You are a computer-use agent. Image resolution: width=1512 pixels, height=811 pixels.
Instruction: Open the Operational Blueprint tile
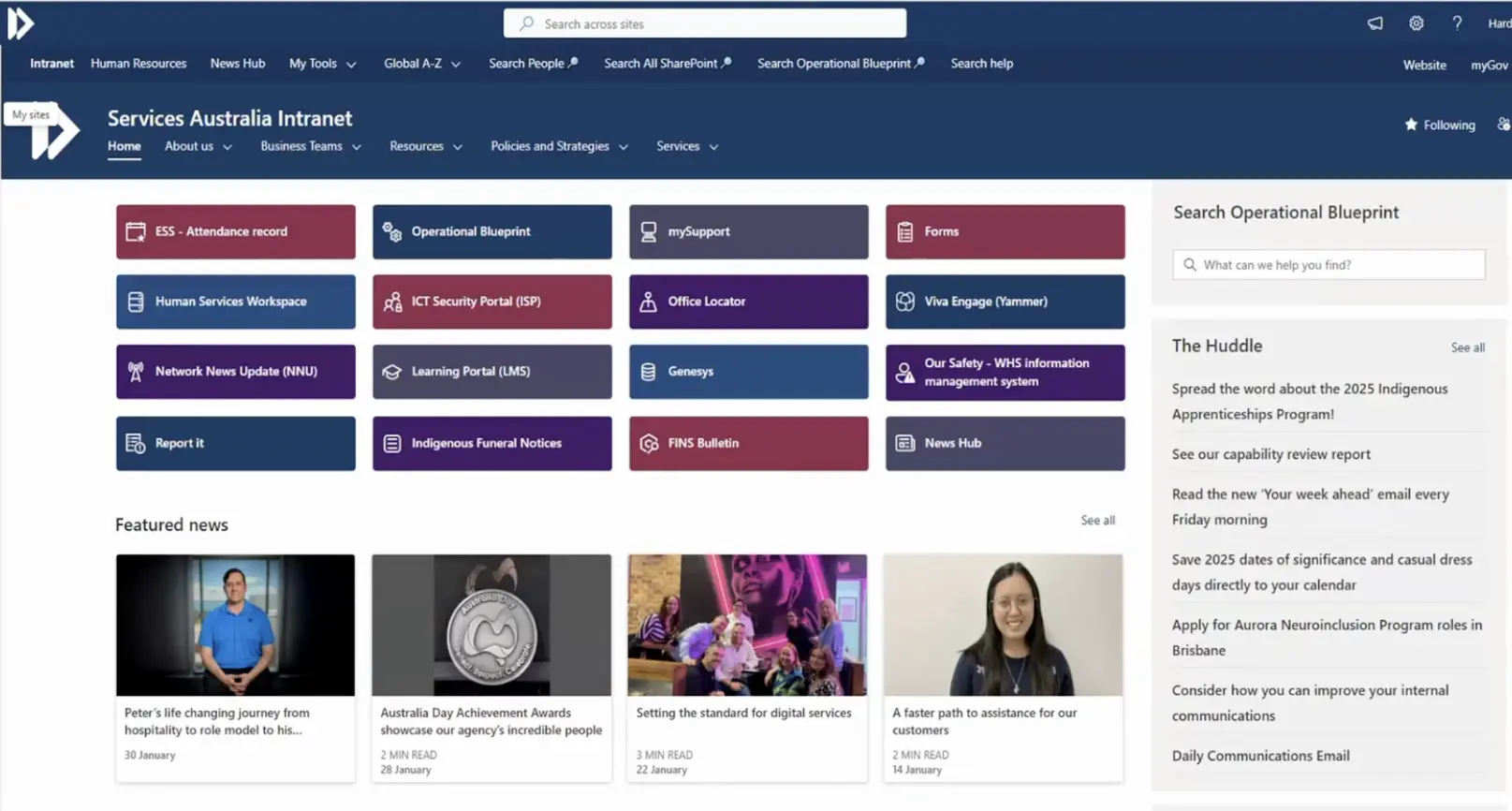point(492,231)
